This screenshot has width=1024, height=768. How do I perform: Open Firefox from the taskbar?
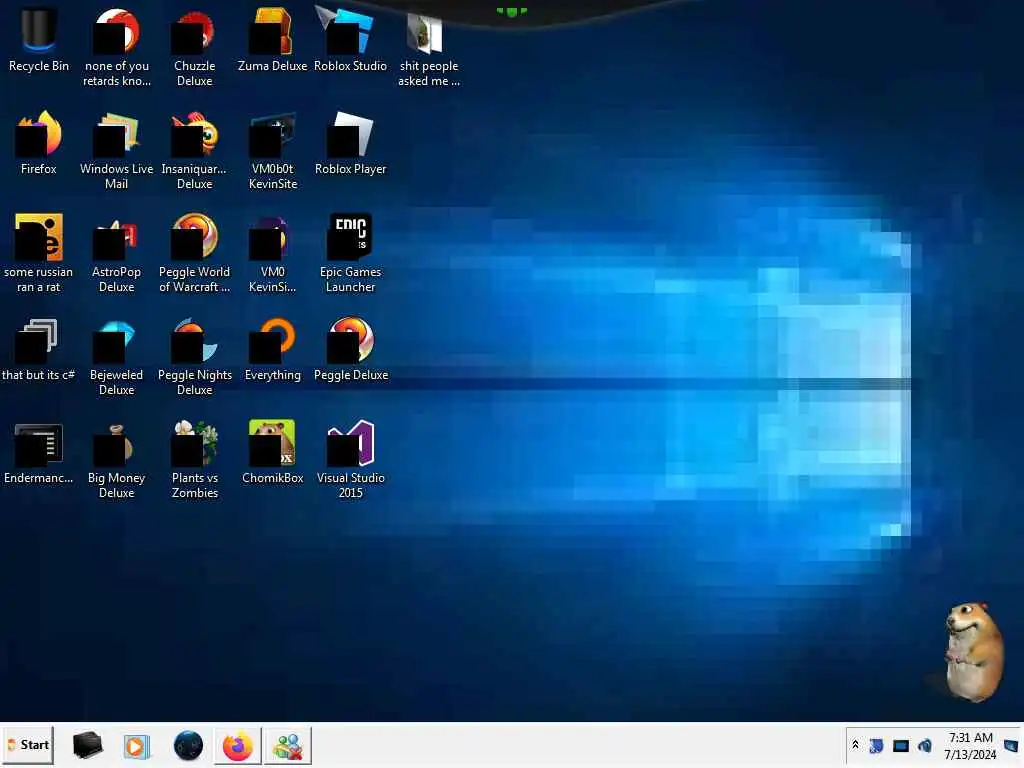tap(238, 746)
